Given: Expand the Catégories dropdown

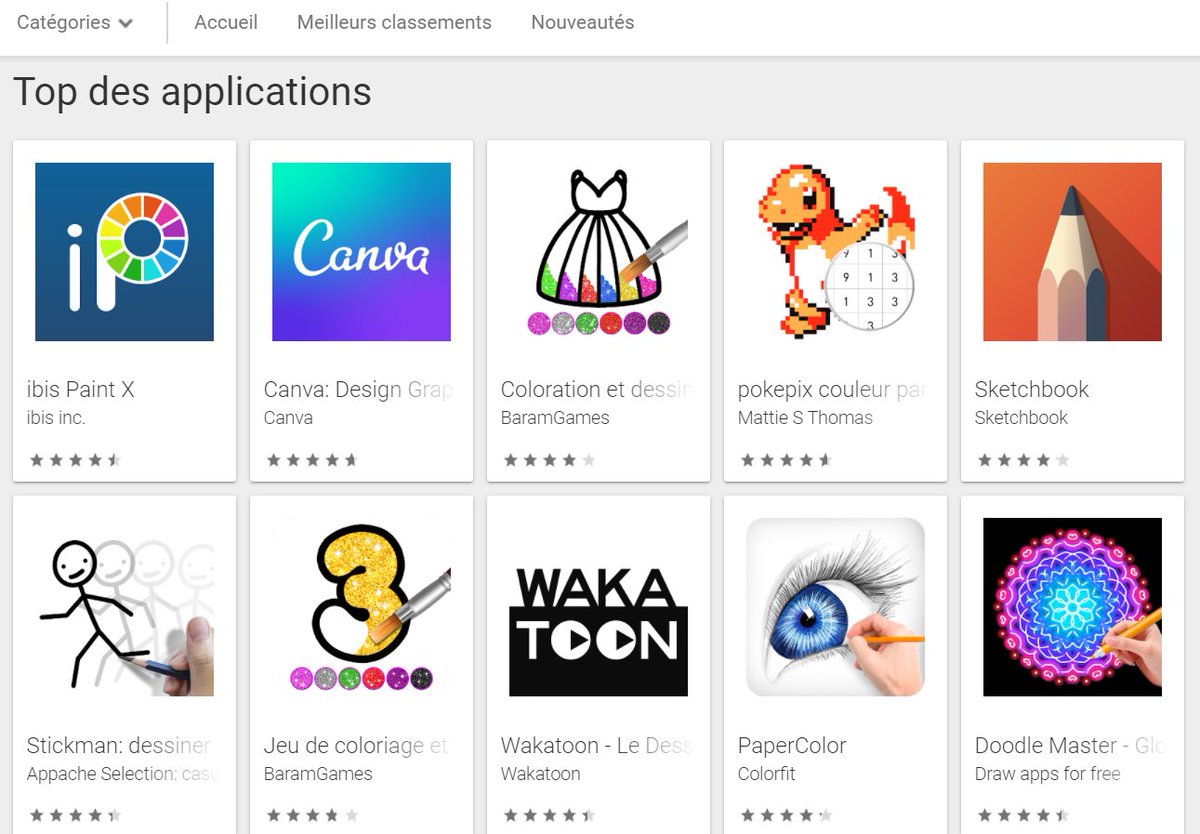Looking at the screenshot, I should click(x=75, y=23).
